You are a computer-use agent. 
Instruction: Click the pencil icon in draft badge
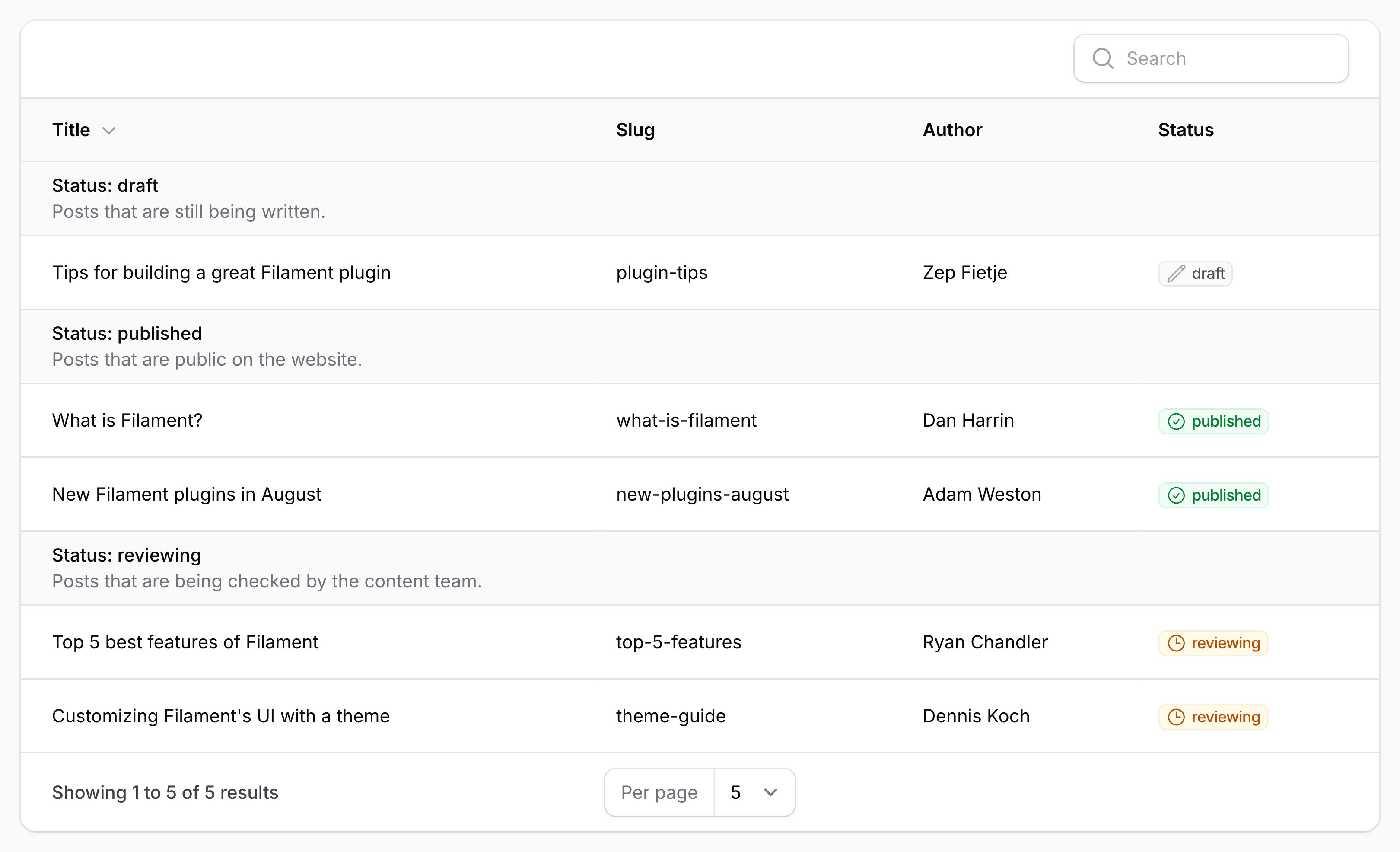pos(1176,274)
